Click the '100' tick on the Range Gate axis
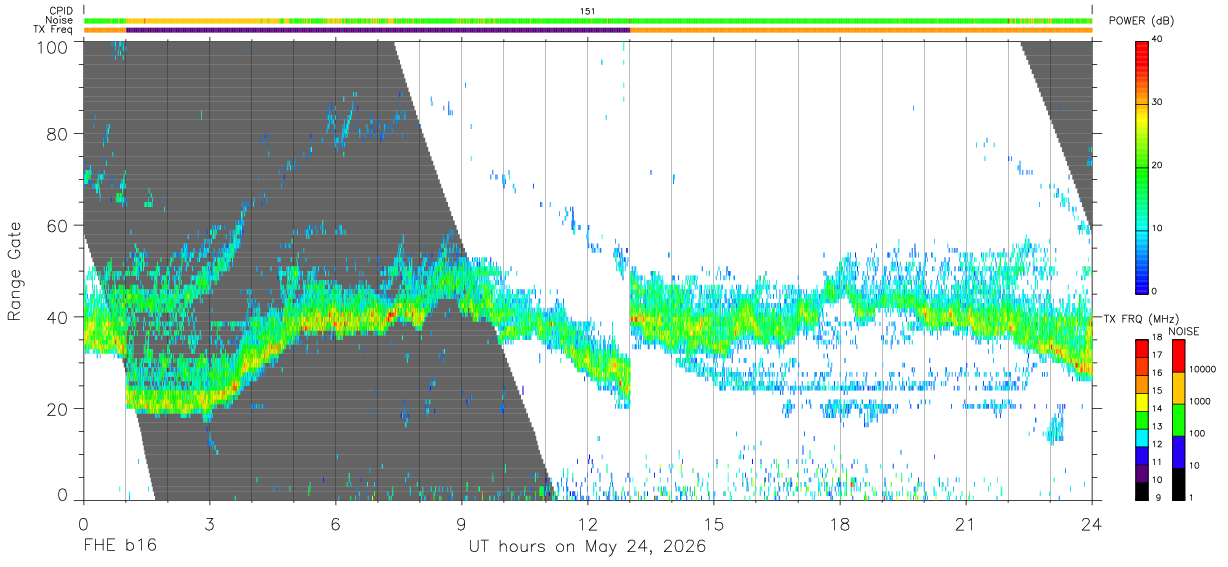 (51, 47)
